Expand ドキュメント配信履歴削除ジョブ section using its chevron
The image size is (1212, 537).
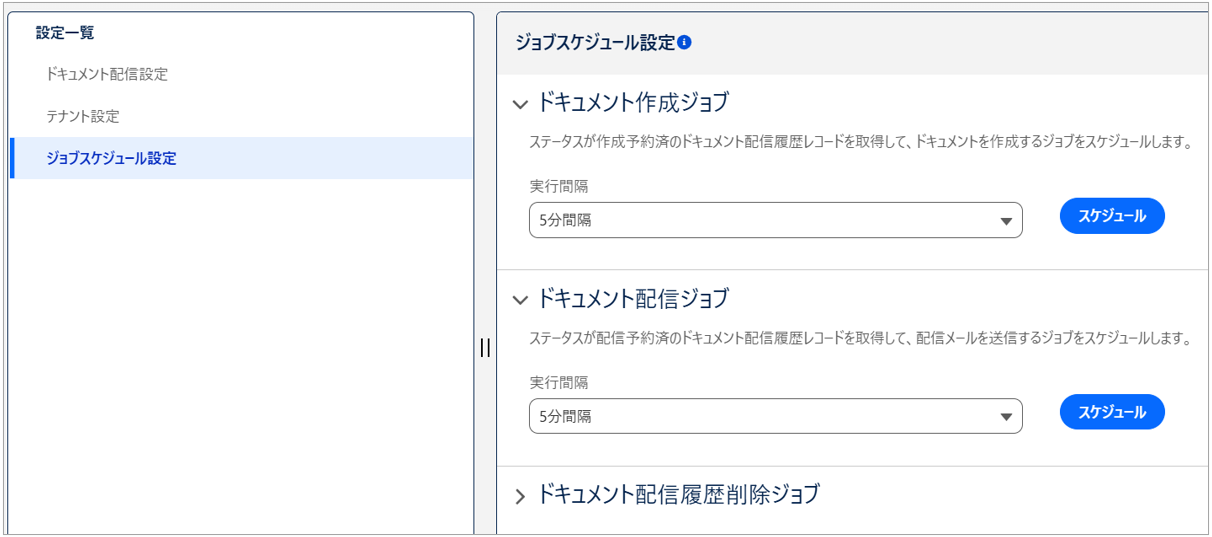(519, 496)
